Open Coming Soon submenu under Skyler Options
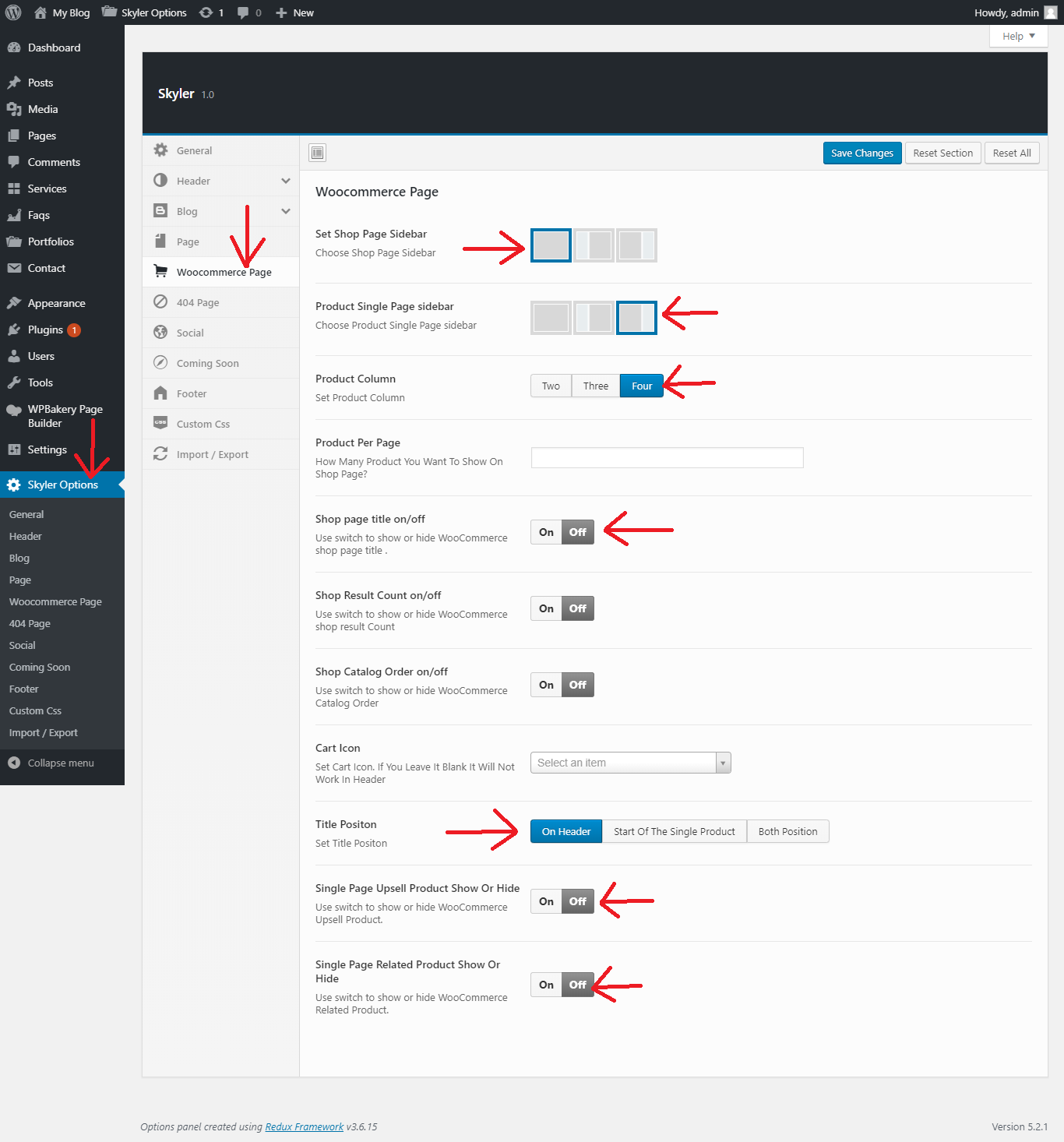The height and width of the screenshot is (1142, 1064). click(40, 667)
